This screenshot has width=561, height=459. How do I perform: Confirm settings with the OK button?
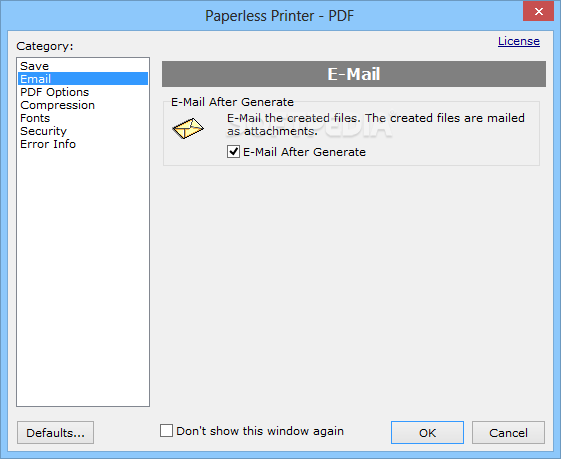coord(427,433)
